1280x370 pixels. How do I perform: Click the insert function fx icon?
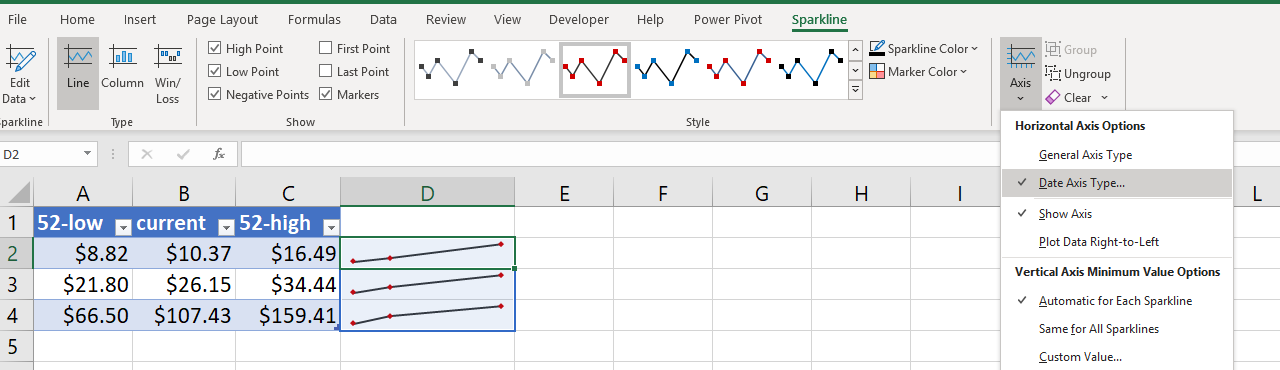point(219,154)
